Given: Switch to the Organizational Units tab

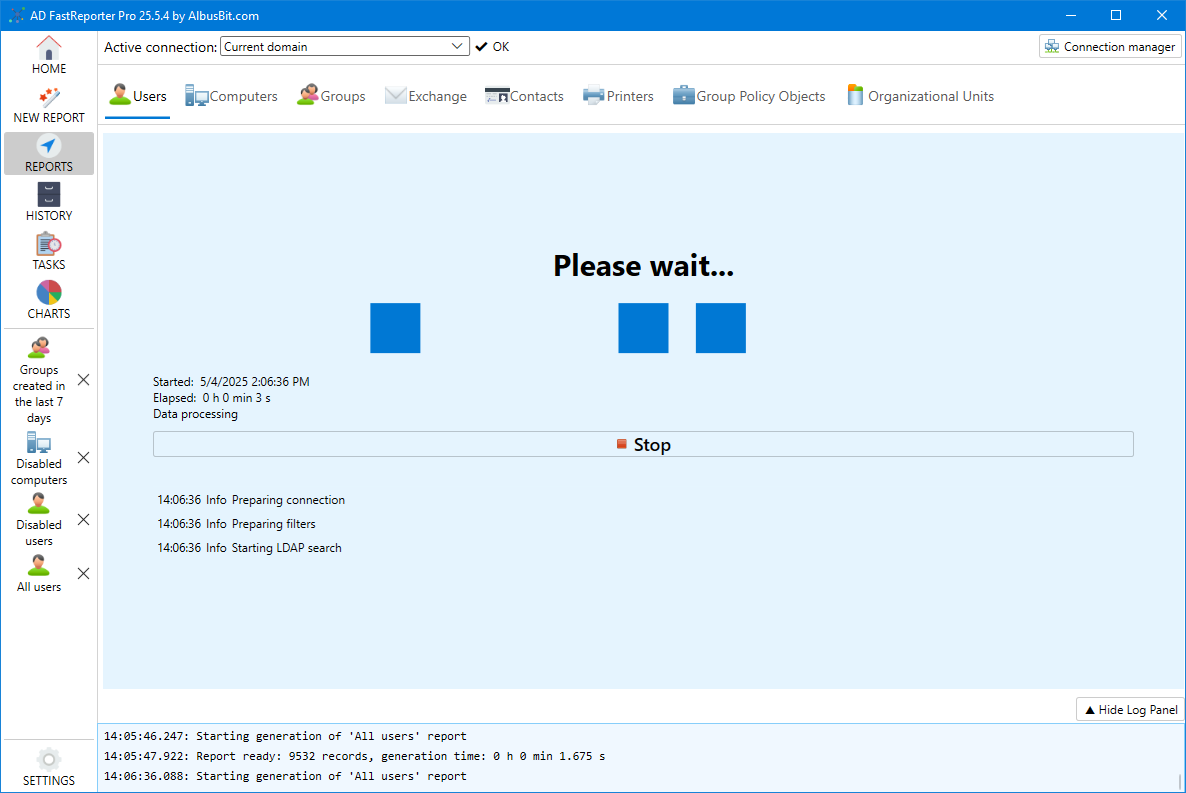Looking at the screenshot, I should tap(921, 96).
